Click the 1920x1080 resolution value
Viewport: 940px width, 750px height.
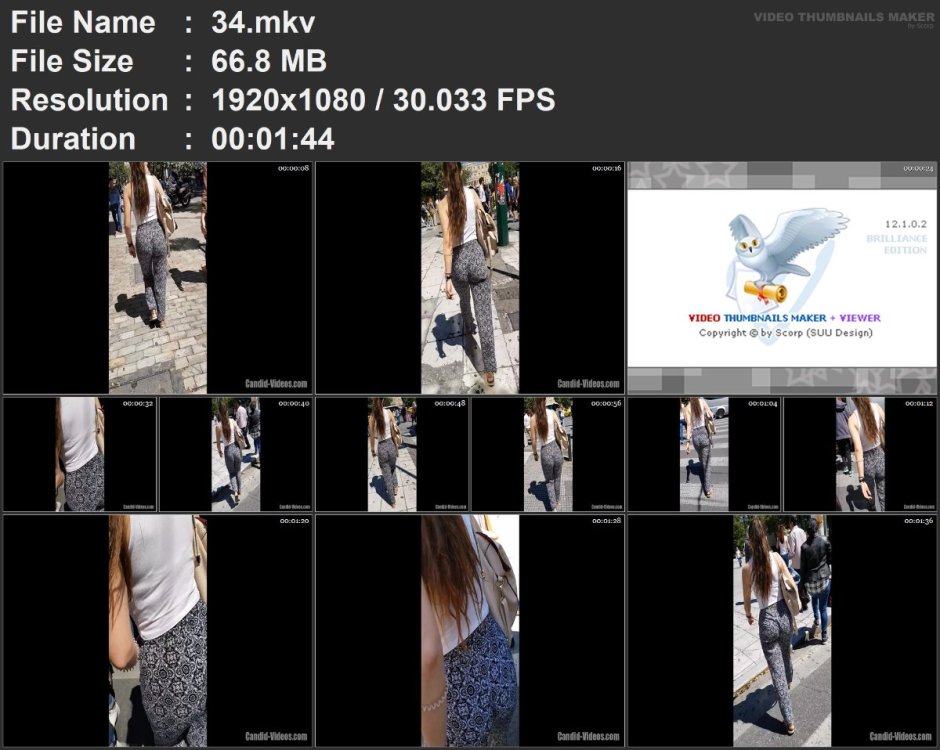click(288, 100)
